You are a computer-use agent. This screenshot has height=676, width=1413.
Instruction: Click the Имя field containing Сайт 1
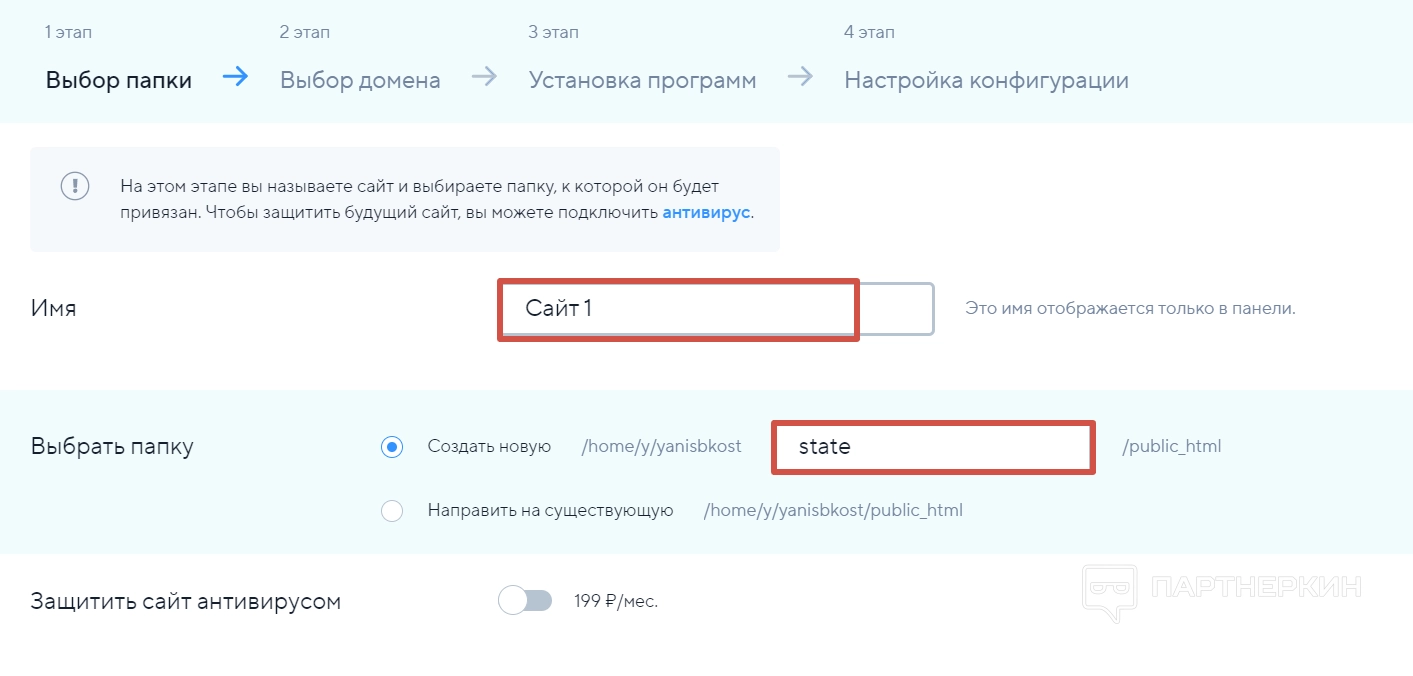(x=715, y=309)
